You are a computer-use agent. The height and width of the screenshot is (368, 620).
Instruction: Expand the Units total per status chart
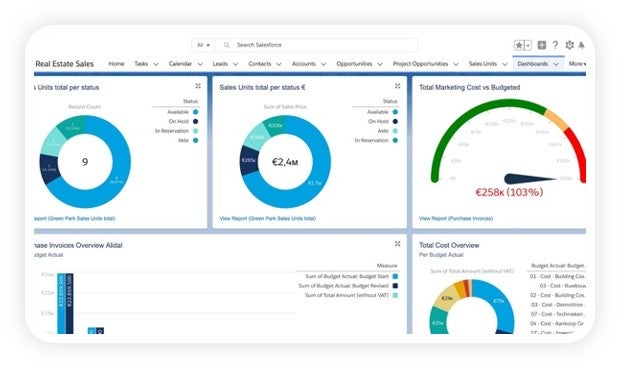tap(198, 86)
